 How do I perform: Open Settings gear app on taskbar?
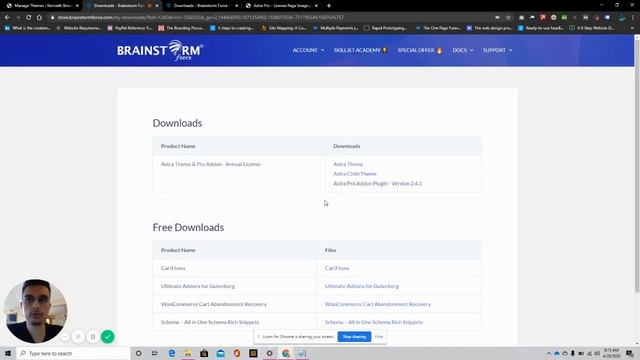(269, 353)
